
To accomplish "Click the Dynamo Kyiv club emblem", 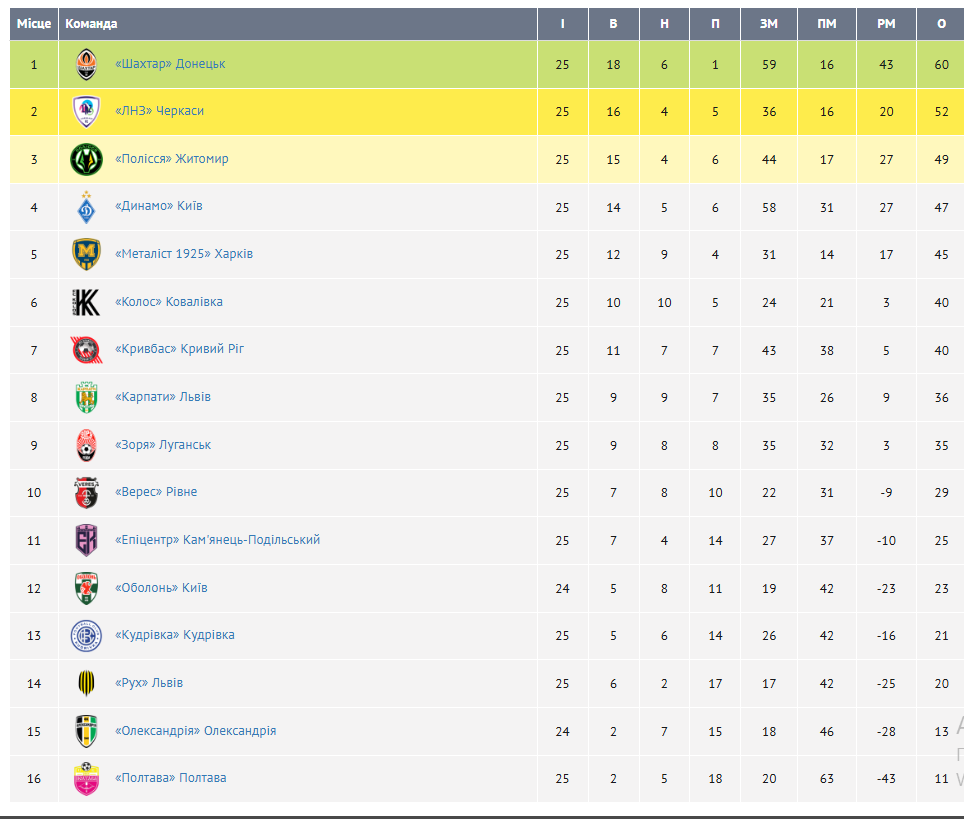I will [87, 207].
